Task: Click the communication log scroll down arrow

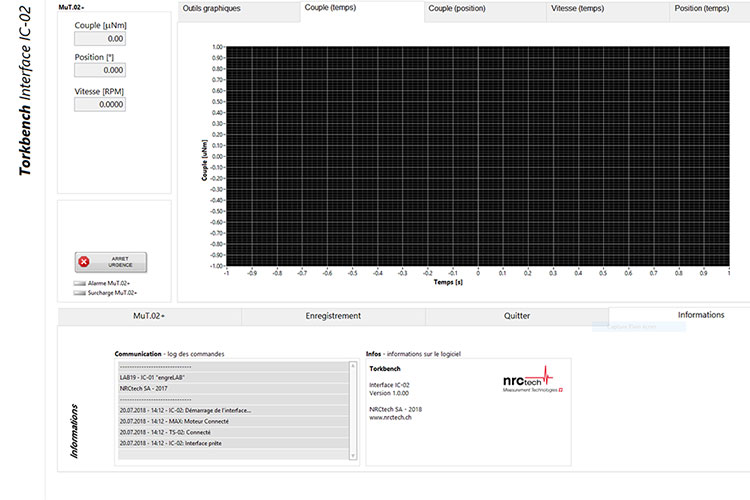Action: [x=353, y=456]
